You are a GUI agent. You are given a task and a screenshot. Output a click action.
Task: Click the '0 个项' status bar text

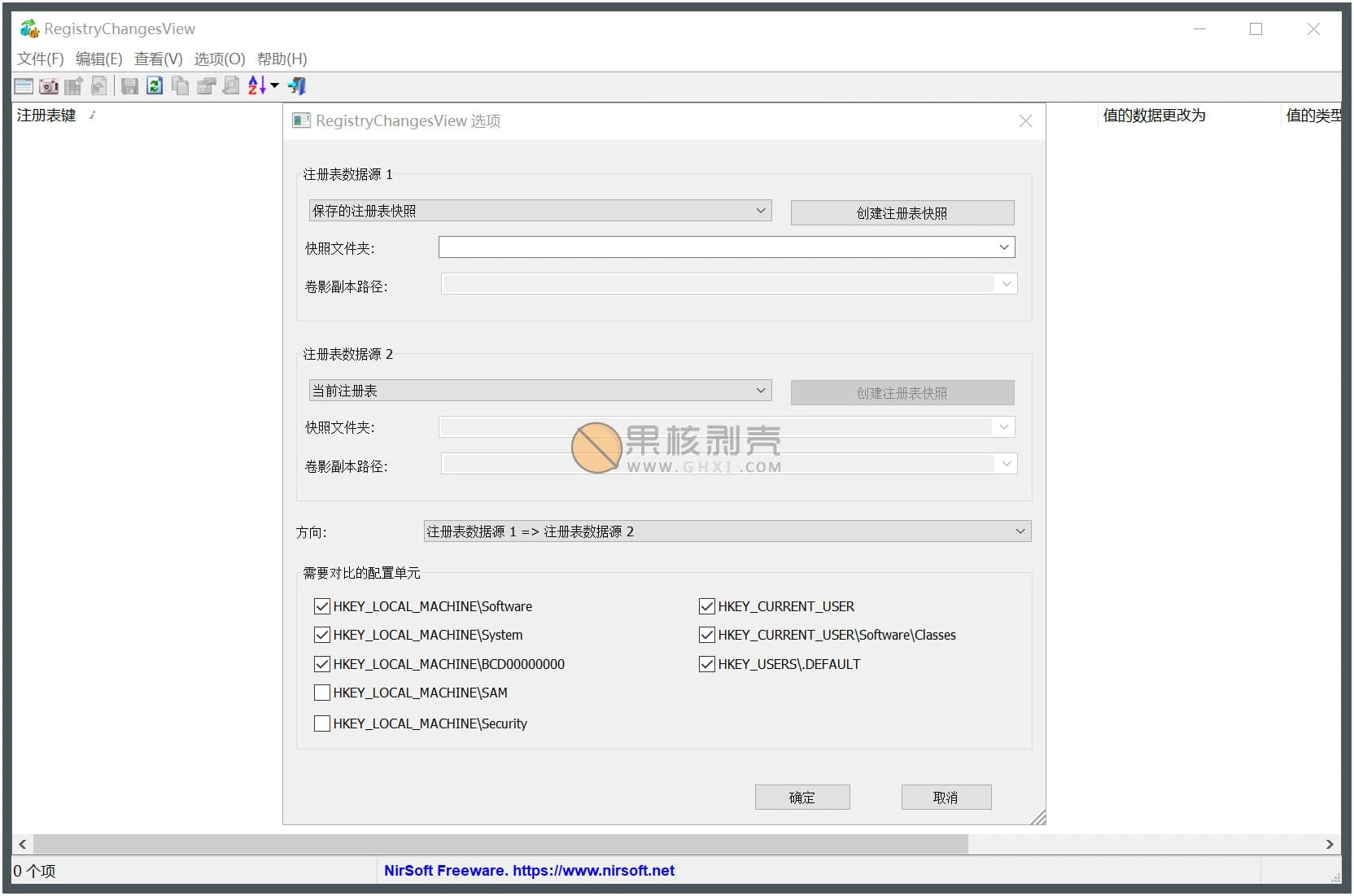tap(34, 871)
